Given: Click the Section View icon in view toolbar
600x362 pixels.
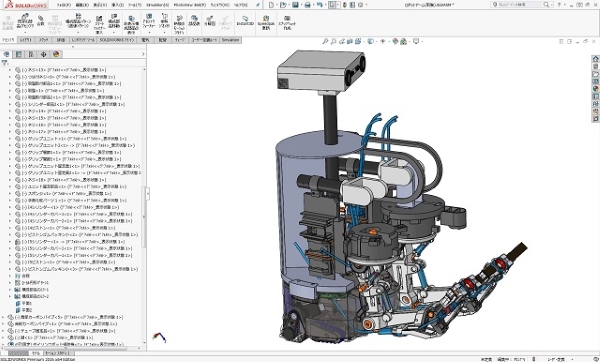Looking at the screenshot, I should pyautogui.click(x=350, y=41).
